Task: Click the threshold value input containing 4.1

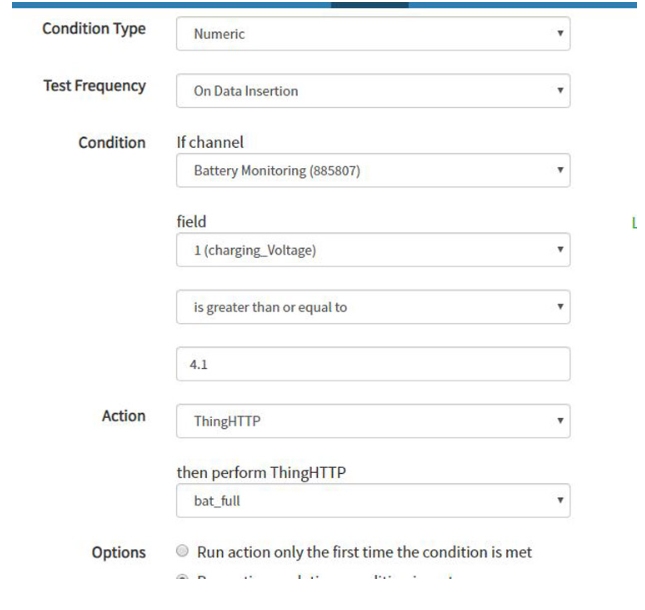Action: (x=372, y=364)
